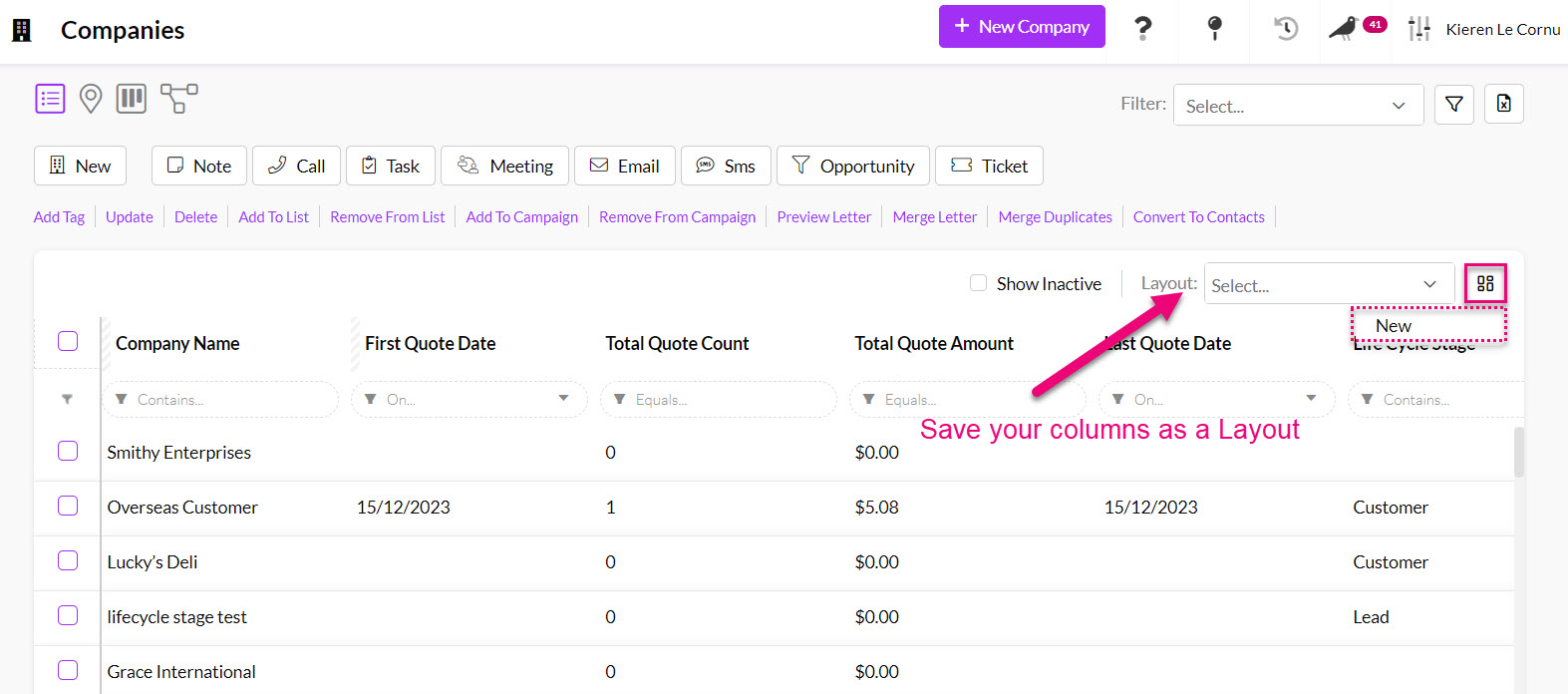The width and height of the screenshot is (1568, 694).
Task: Open the Layout Select dropdown
Action: click(1328, 285)
